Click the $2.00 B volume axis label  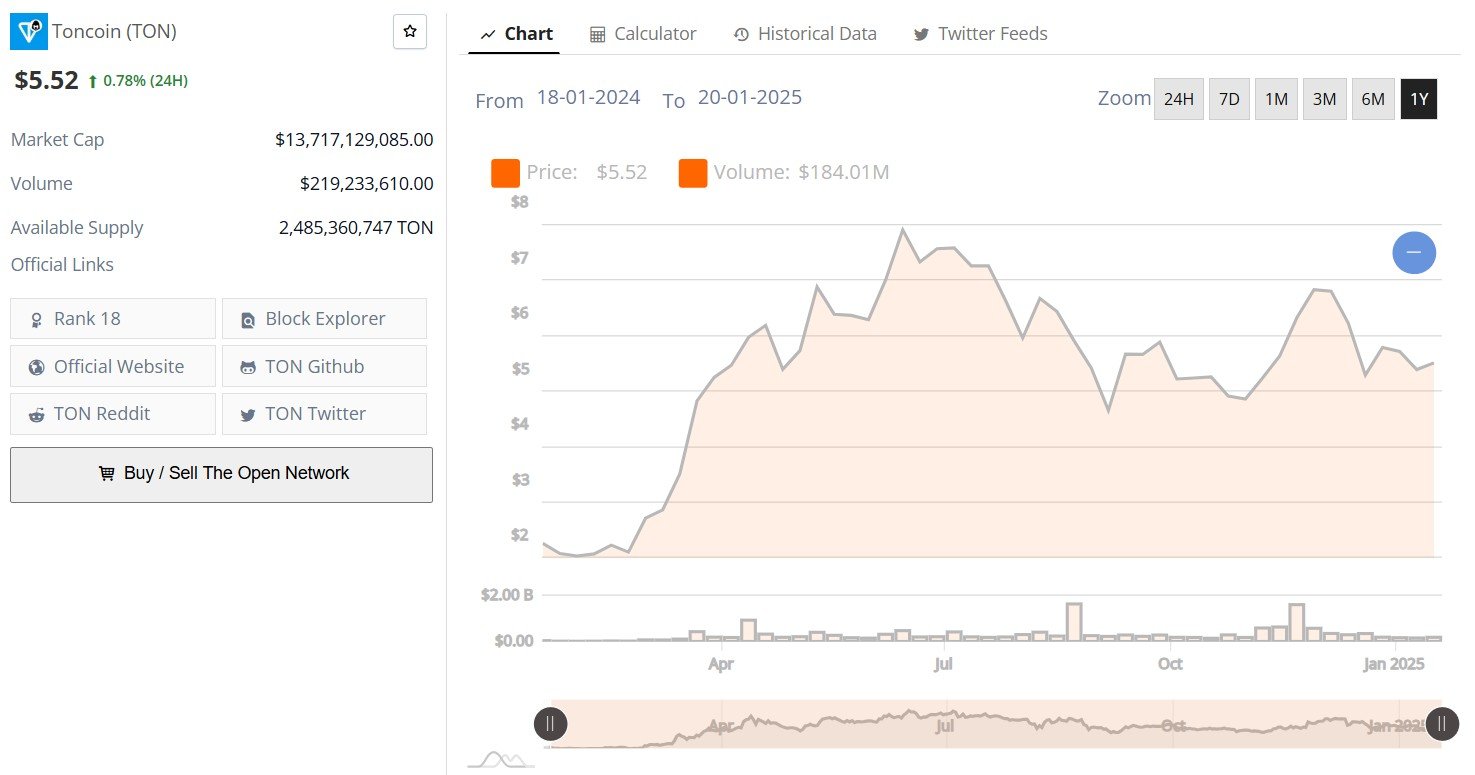506,595
